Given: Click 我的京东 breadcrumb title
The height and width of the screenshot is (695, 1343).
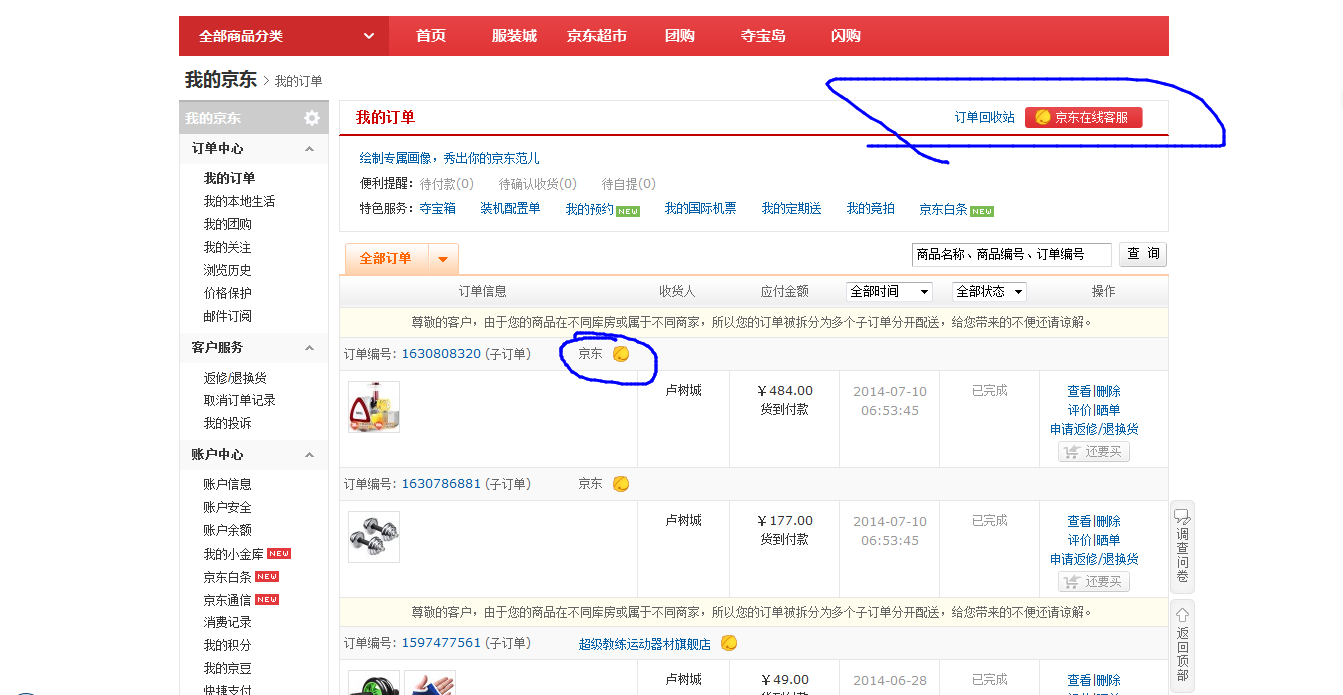Looking at the screenshot, I should coord(221,80).
